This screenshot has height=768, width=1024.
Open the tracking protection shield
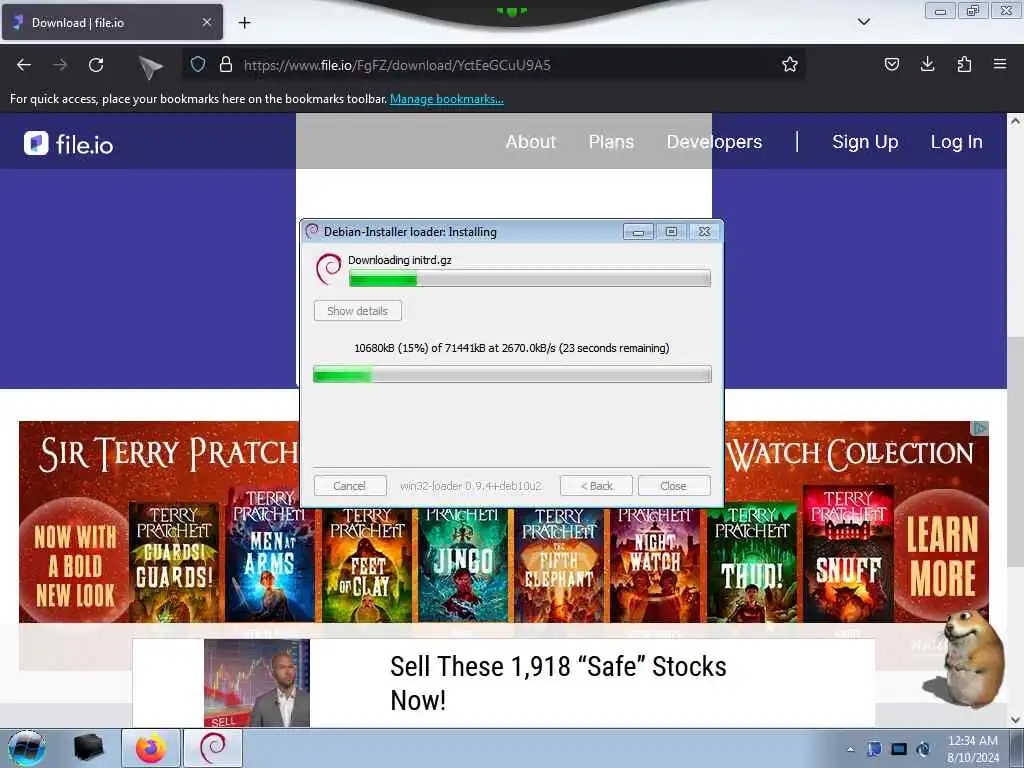tap(198, 64)
